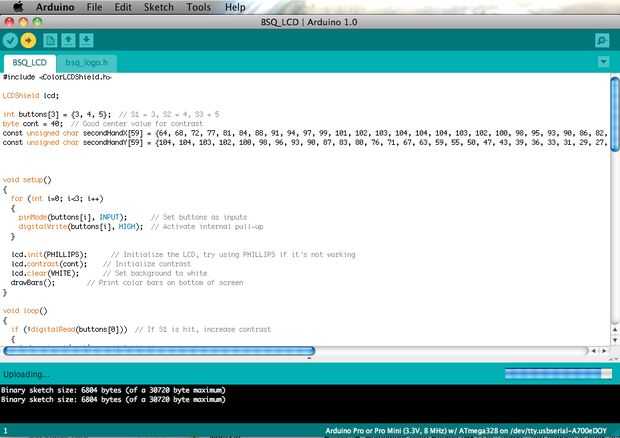The width and height of the screenshot is (620, 438).
Task: Click the 'LCDShield lcd;' declaration line
Action: [x=31, y=96]
